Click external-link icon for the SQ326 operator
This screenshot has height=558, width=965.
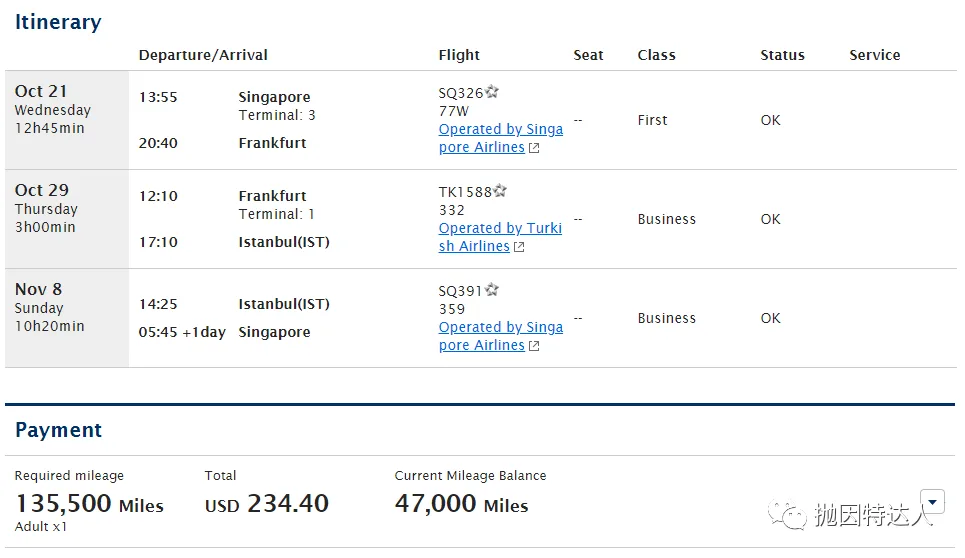pyautogui.click(x=534, y=148)
